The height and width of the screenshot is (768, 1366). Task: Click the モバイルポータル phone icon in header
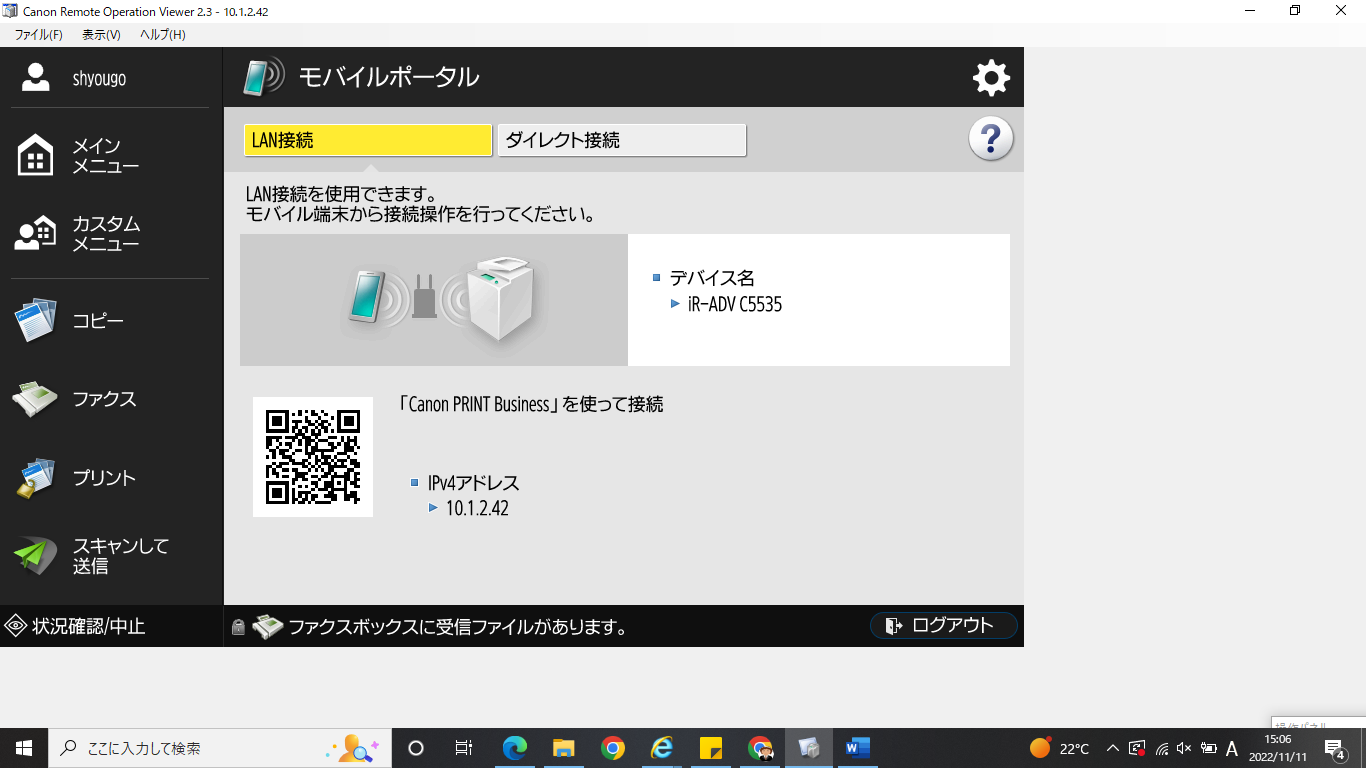(264, 77)
